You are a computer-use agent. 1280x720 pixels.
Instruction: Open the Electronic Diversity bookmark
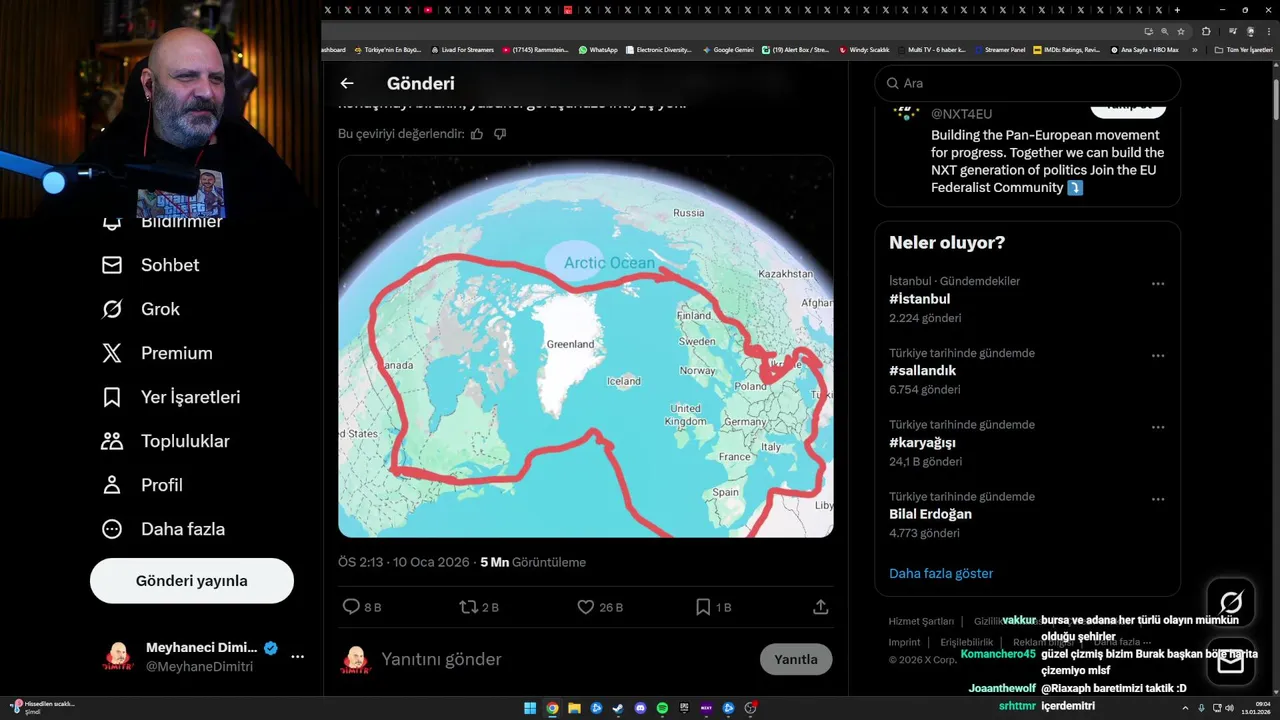pyautogui.click(x=658, y=49)
